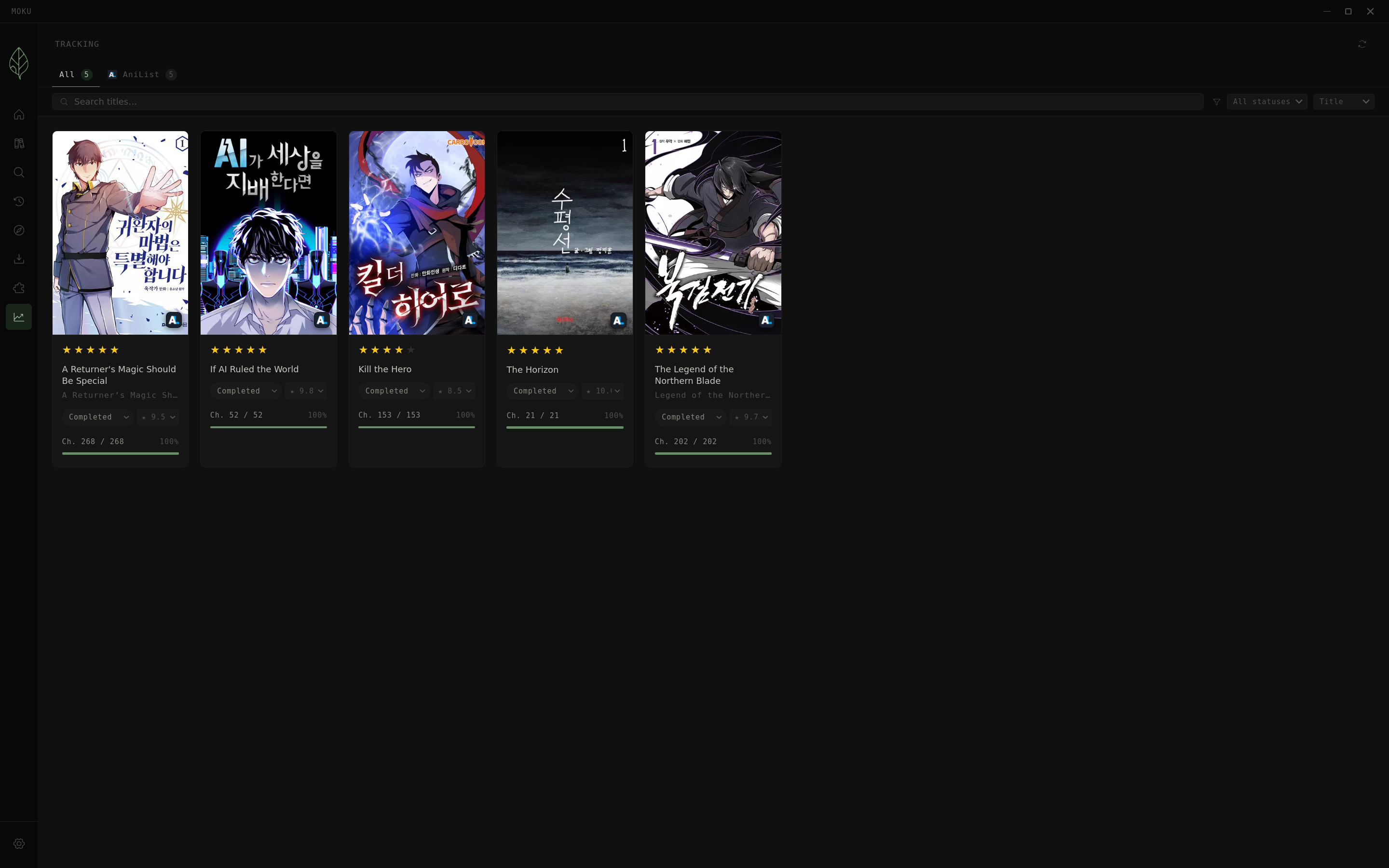Click progress bar under Ch. 202 / 202
The image size is (1389, 868).
(x=713, y=453)
